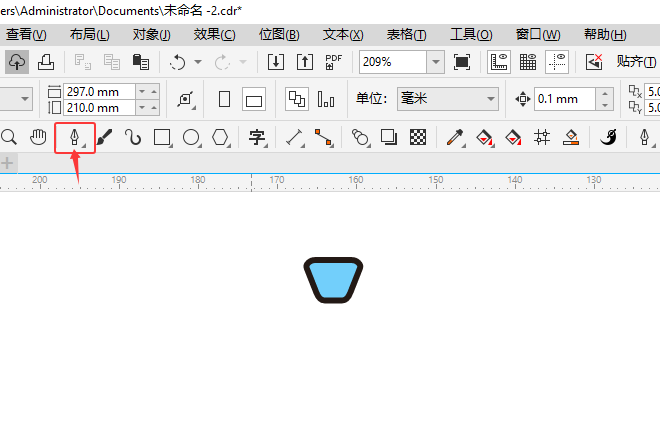660x430 pixels.
Task: Select the Parallel Dimension tool
Action: pyautogui.click(x=295, y=137)
